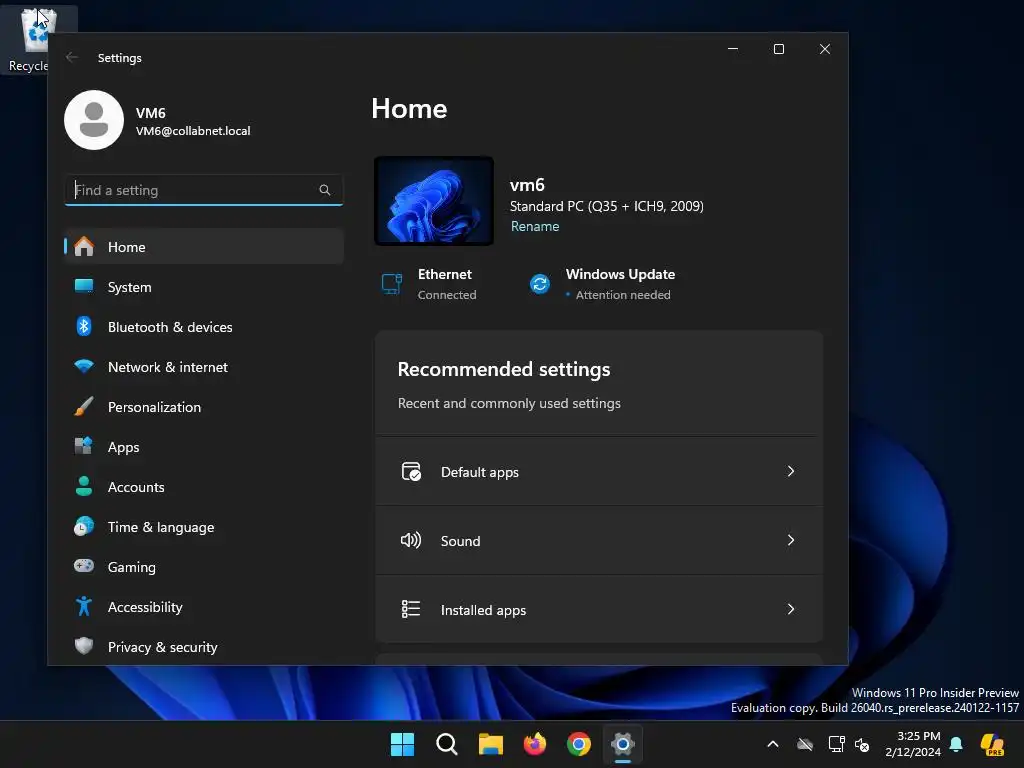Click the Settings gear in the taskbar
The width and height of the screenshot is (1024, 768).
click(623, 744)
